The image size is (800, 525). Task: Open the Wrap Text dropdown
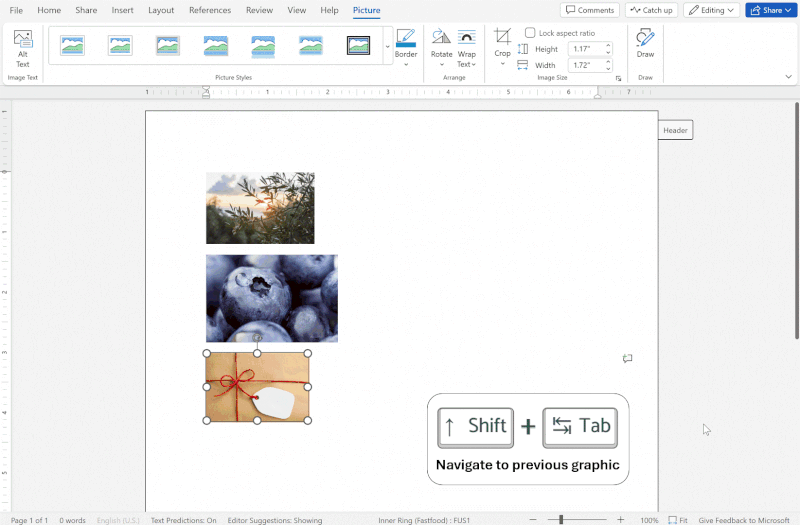pos(466,47)
